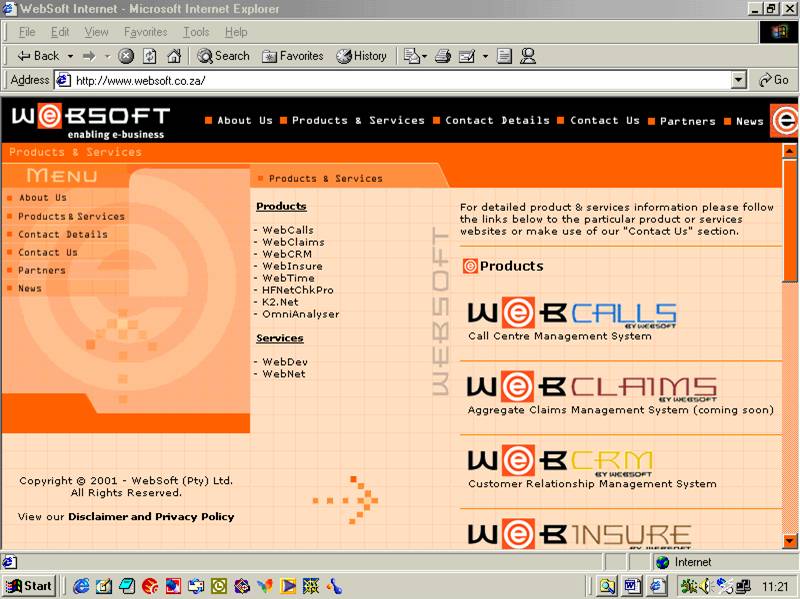Open Forward button history dropdown arrow
Viewport: 800px width, 599px height.
107,56
